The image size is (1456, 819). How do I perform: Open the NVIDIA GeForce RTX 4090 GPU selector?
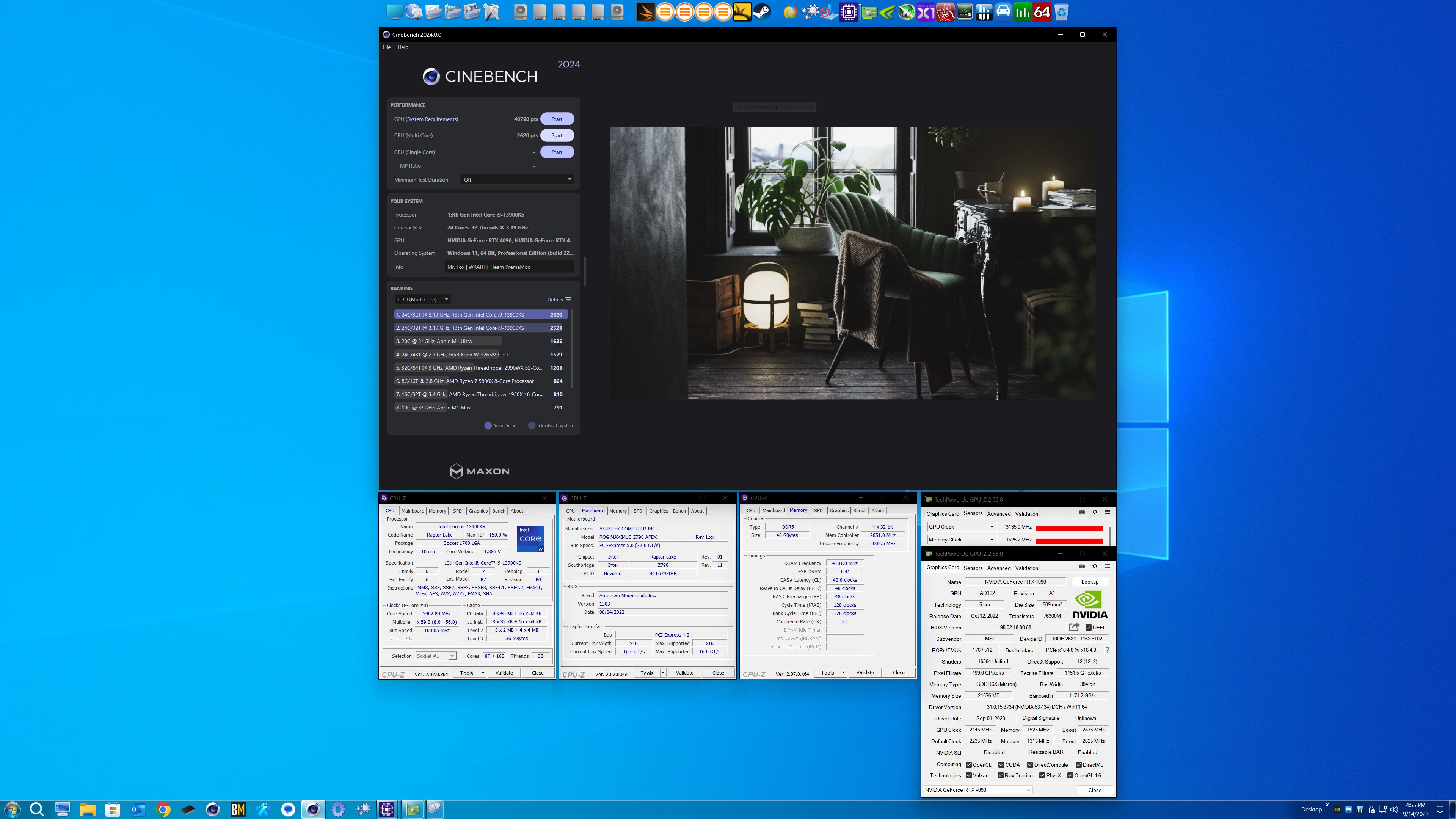tap(978, 790)
